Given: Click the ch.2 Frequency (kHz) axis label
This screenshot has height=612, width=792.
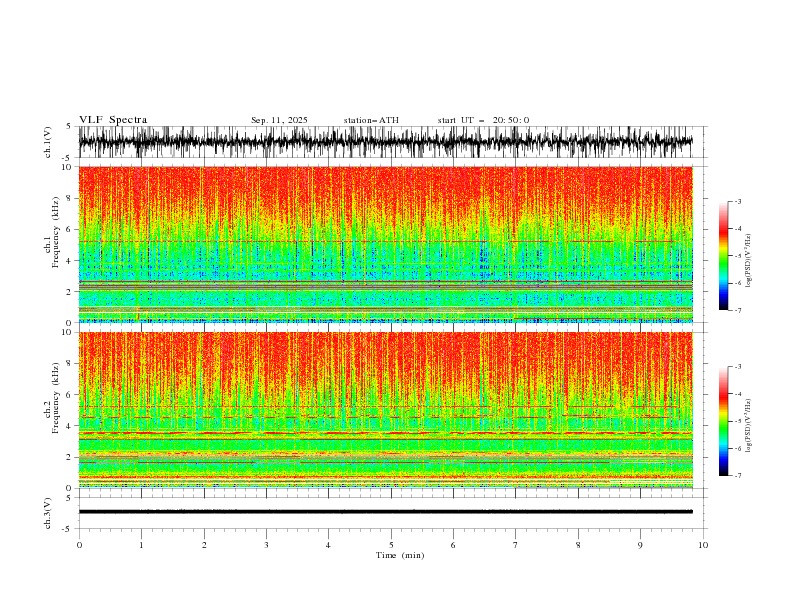Looking at the screenshot, I should click(52, 398).
